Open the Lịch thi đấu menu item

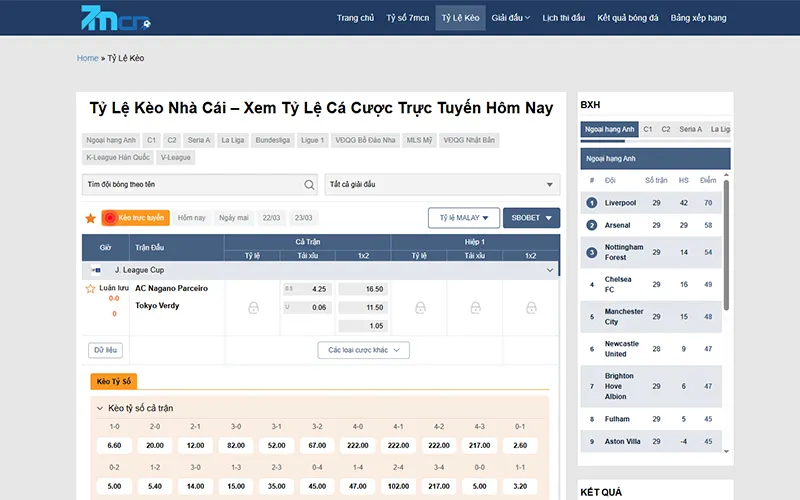click(563, 18)
